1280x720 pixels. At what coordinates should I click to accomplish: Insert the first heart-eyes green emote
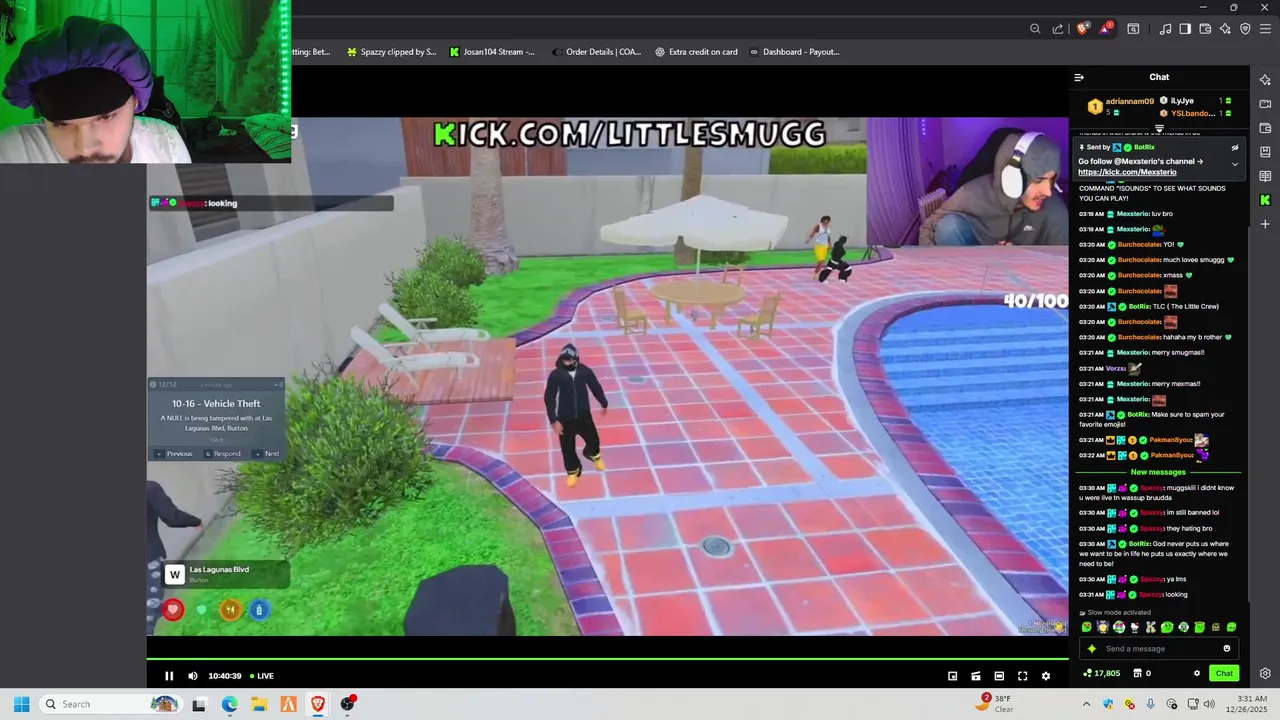pyautogui.click(x=1087, y=627)
